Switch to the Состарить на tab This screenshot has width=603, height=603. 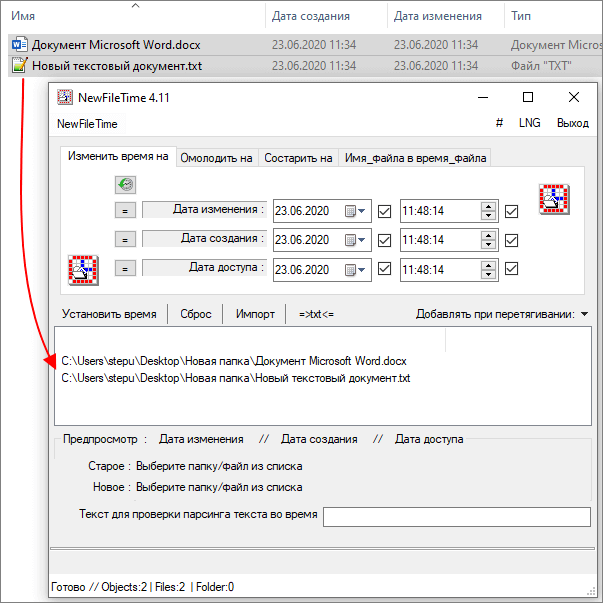[x=298, y=158]
